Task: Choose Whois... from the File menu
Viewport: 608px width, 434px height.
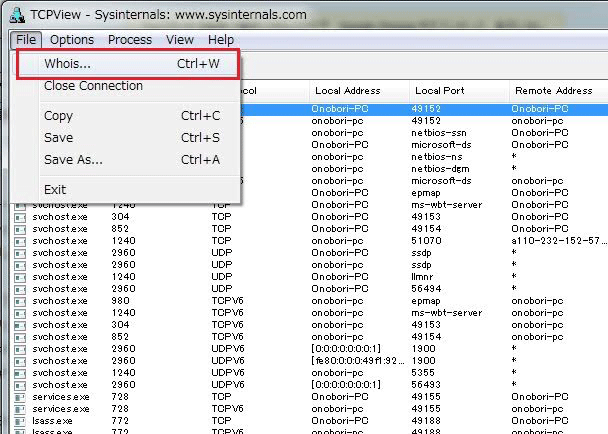Action: coord(128,64)
